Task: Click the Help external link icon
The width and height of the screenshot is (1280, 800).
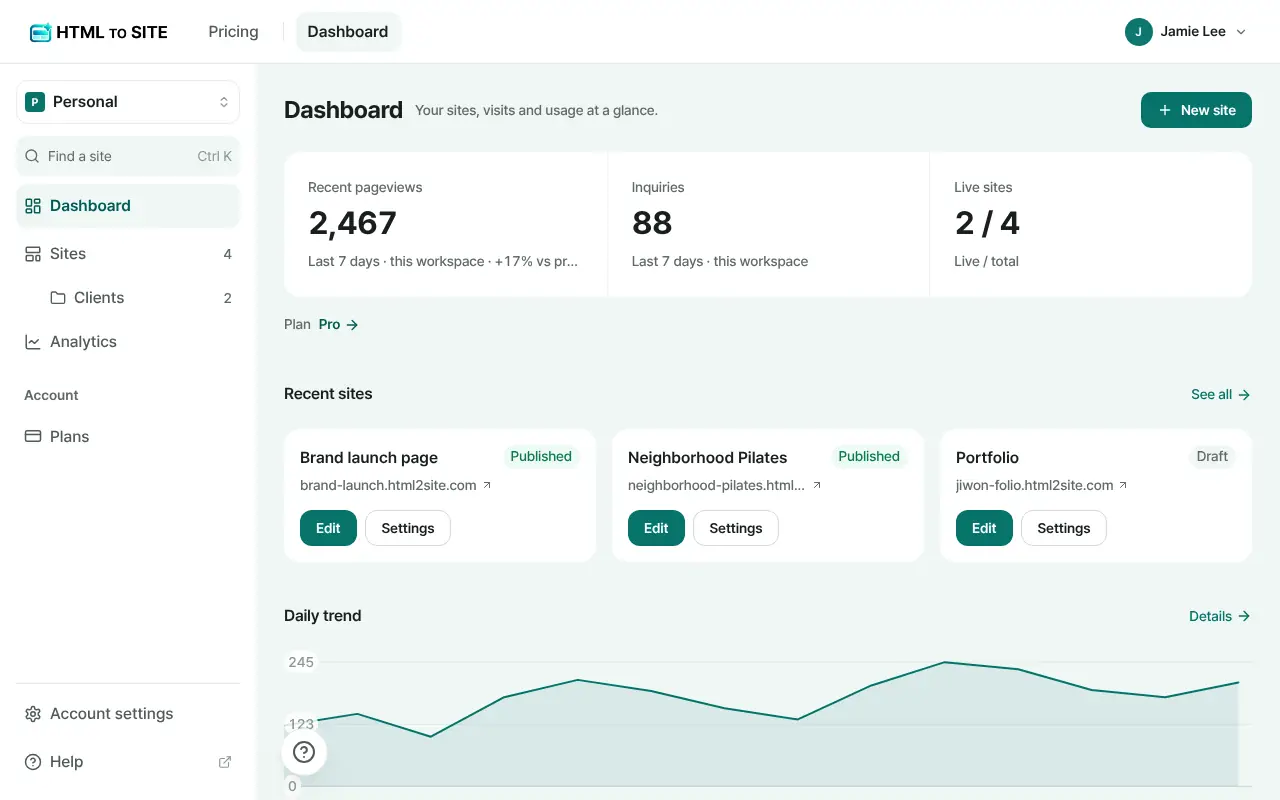Action: click(x=225, y=762)
